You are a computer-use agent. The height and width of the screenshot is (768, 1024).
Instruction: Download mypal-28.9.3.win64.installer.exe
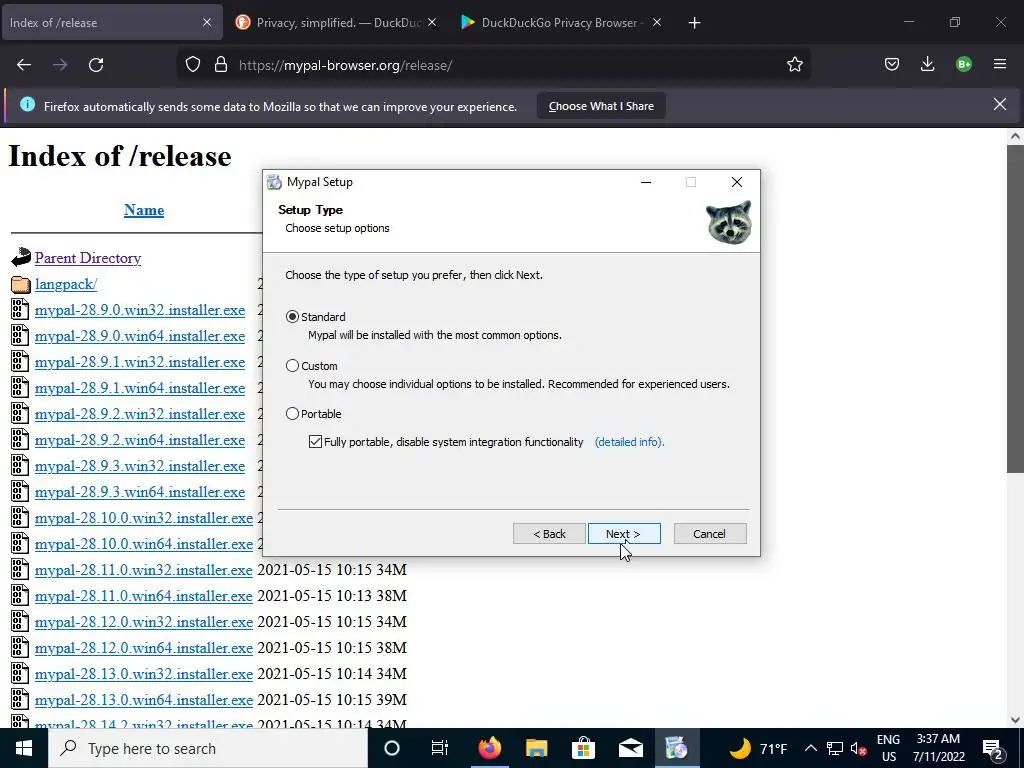point(140,492)
